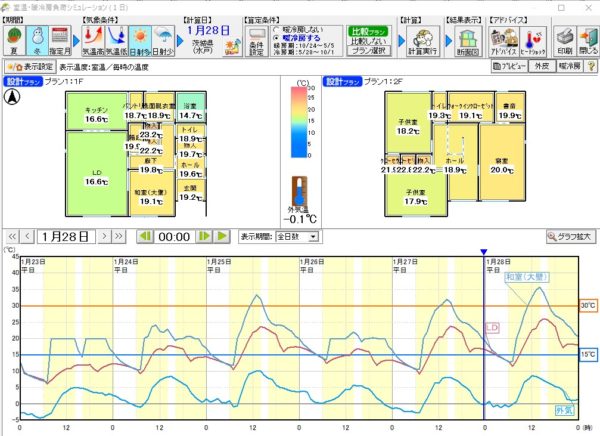Open heat shock (ヒートショック) thermometer icon
600x436 pixels.
pos(533,42)
